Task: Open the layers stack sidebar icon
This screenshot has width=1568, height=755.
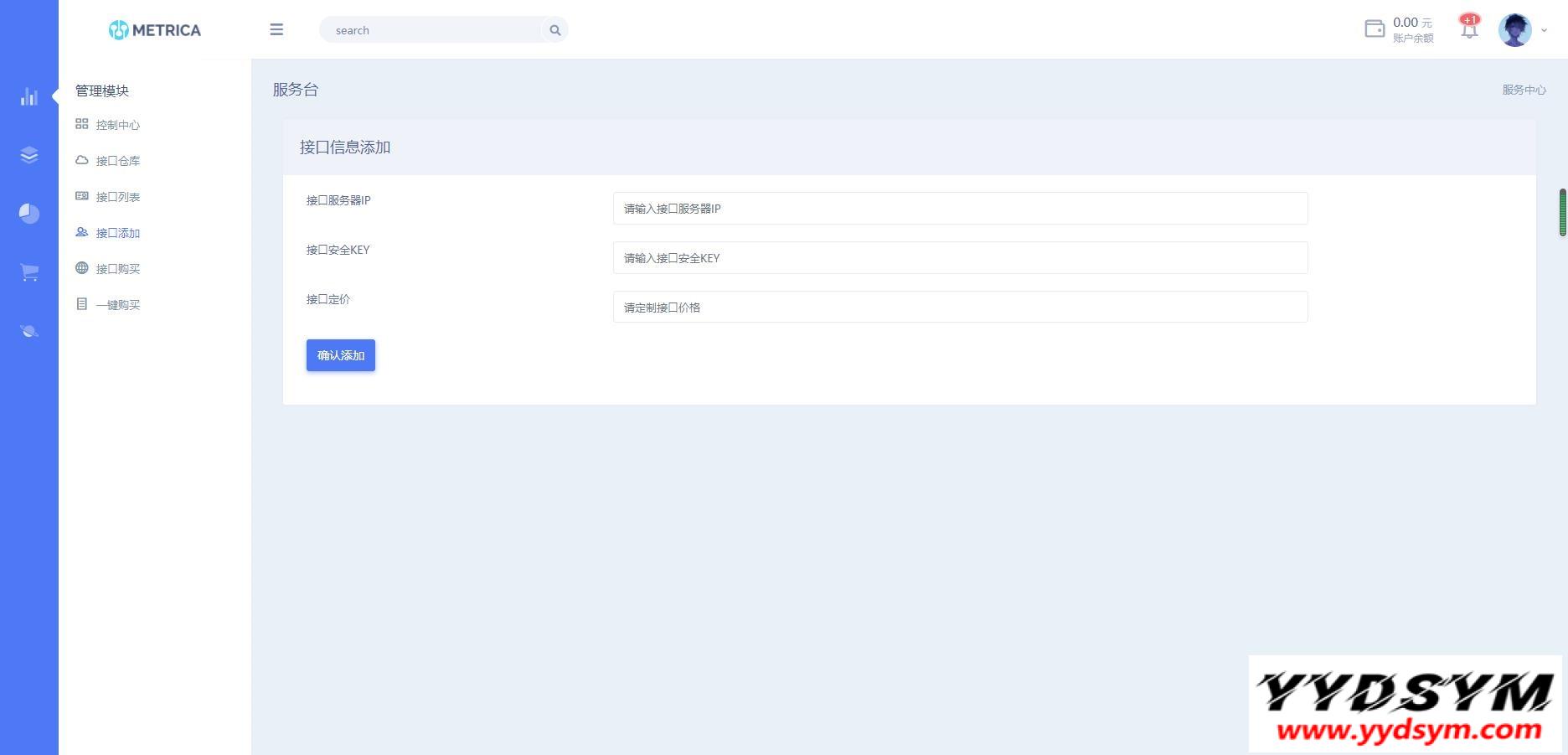Action: point(29,155)
